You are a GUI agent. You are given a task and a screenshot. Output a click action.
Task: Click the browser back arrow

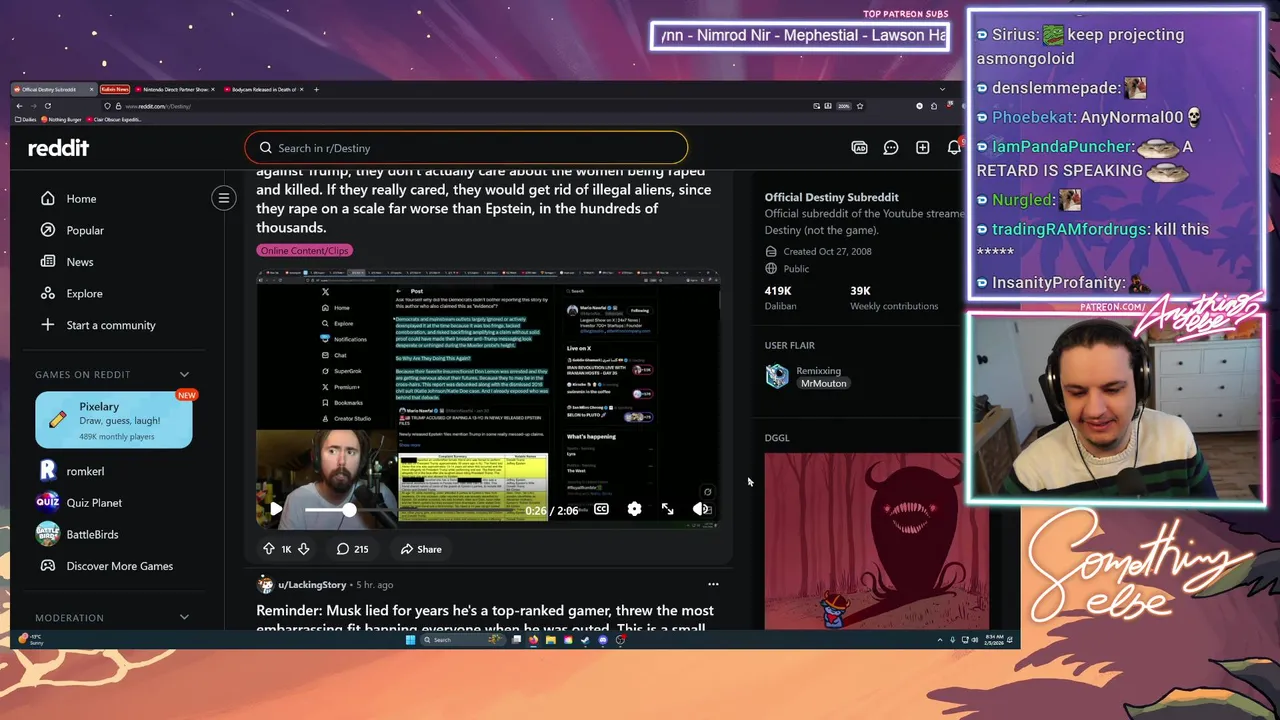pos(19,106)
